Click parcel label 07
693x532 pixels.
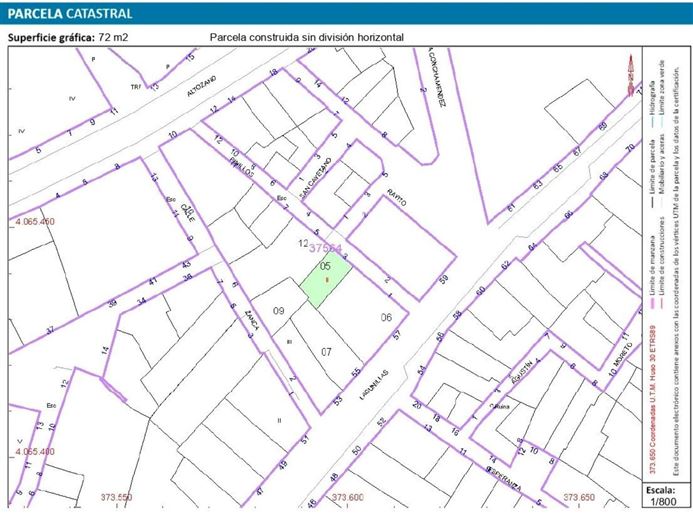pyautogui.click(x=326, y=352)
